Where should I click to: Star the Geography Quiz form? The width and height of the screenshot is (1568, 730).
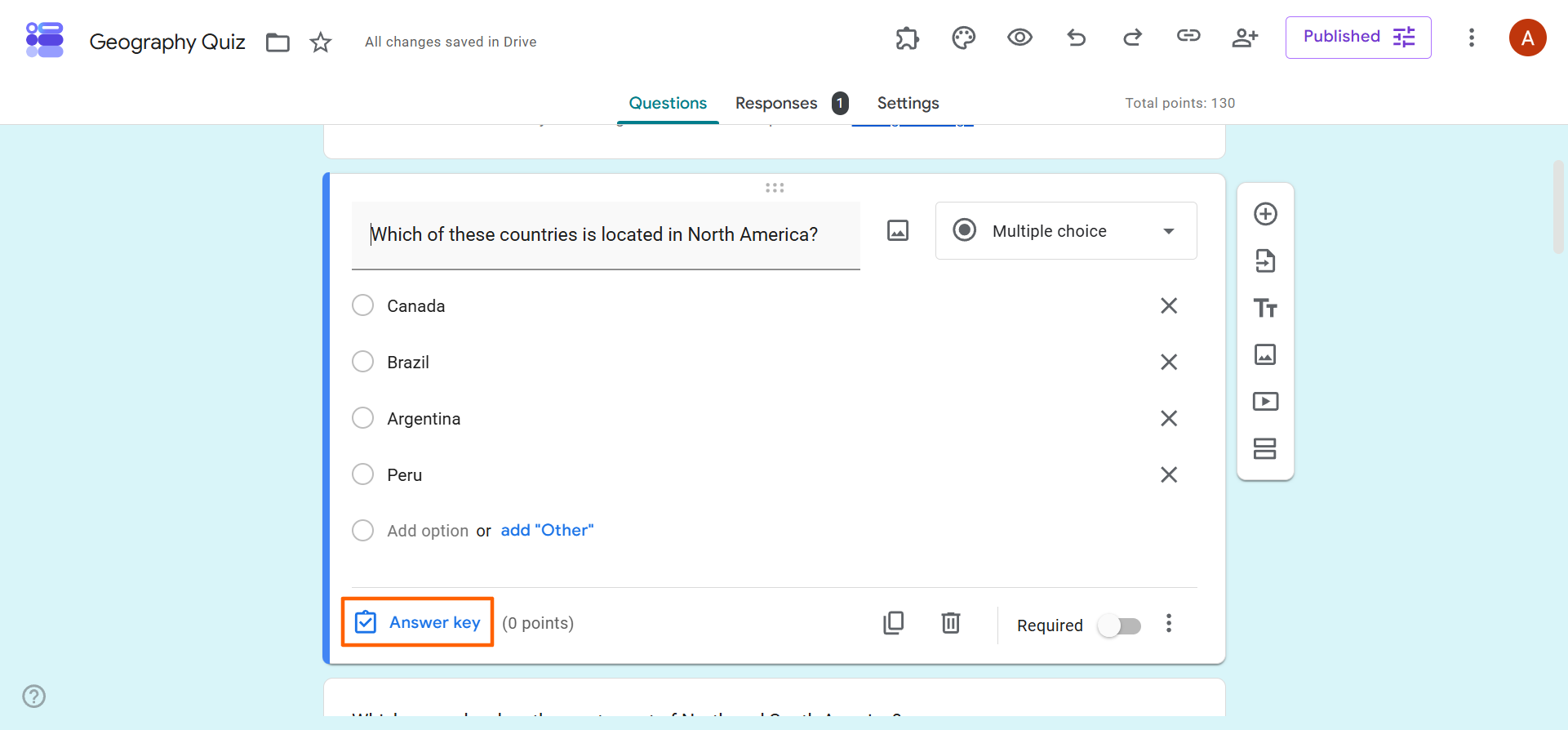pyautogui.click(x=321, y=42)
